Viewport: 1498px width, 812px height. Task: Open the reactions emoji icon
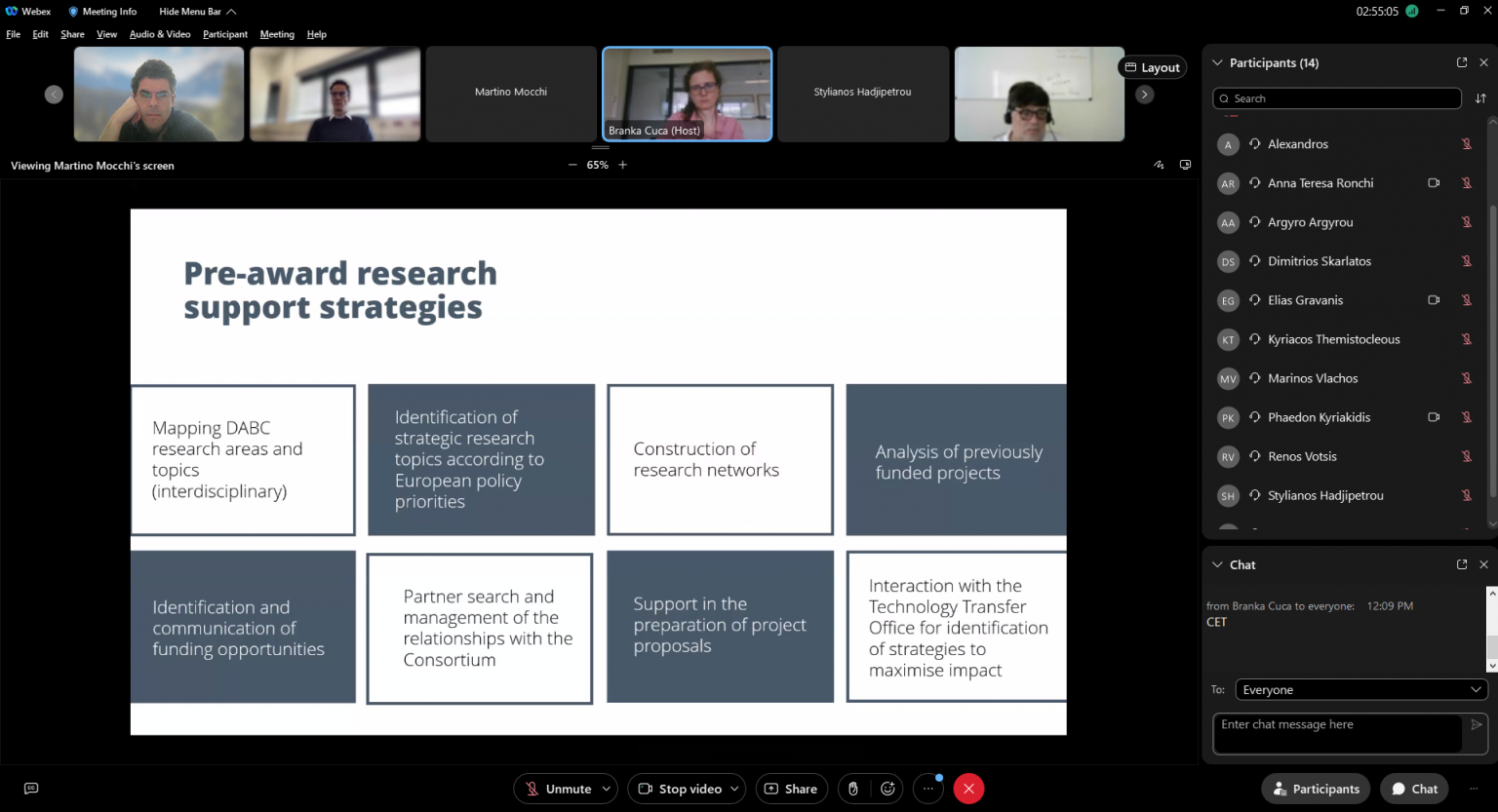[887, 789]
